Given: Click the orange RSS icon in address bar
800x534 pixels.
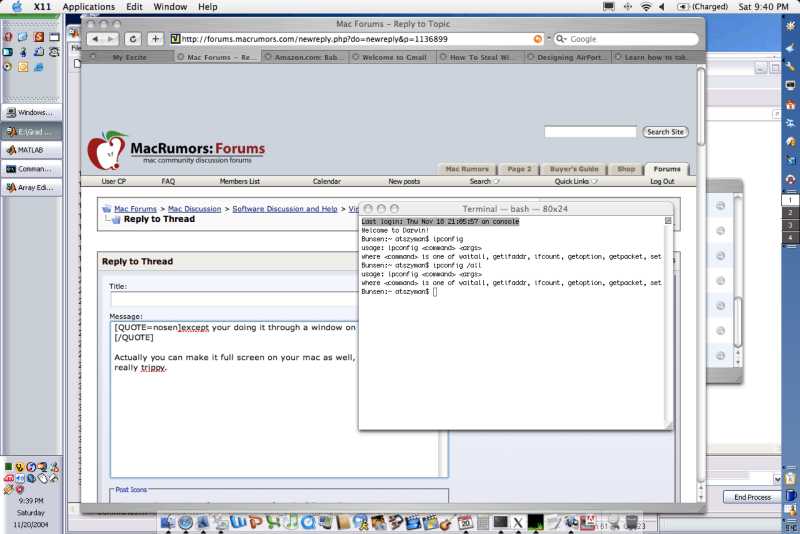Looking at the screenshot, I should coord(538,39).
